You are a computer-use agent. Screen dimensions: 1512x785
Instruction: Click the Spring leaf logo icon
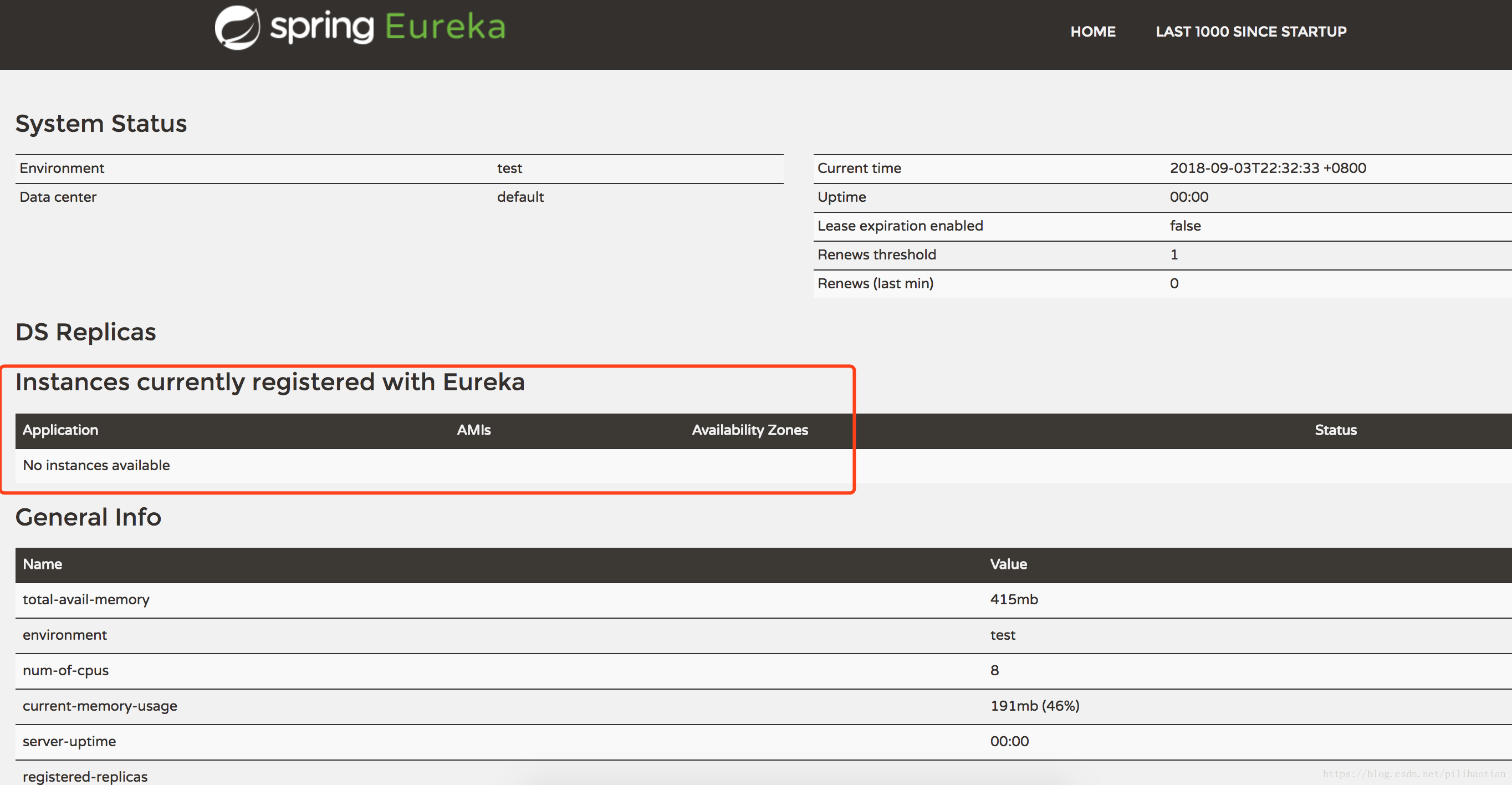pos(237,28)
